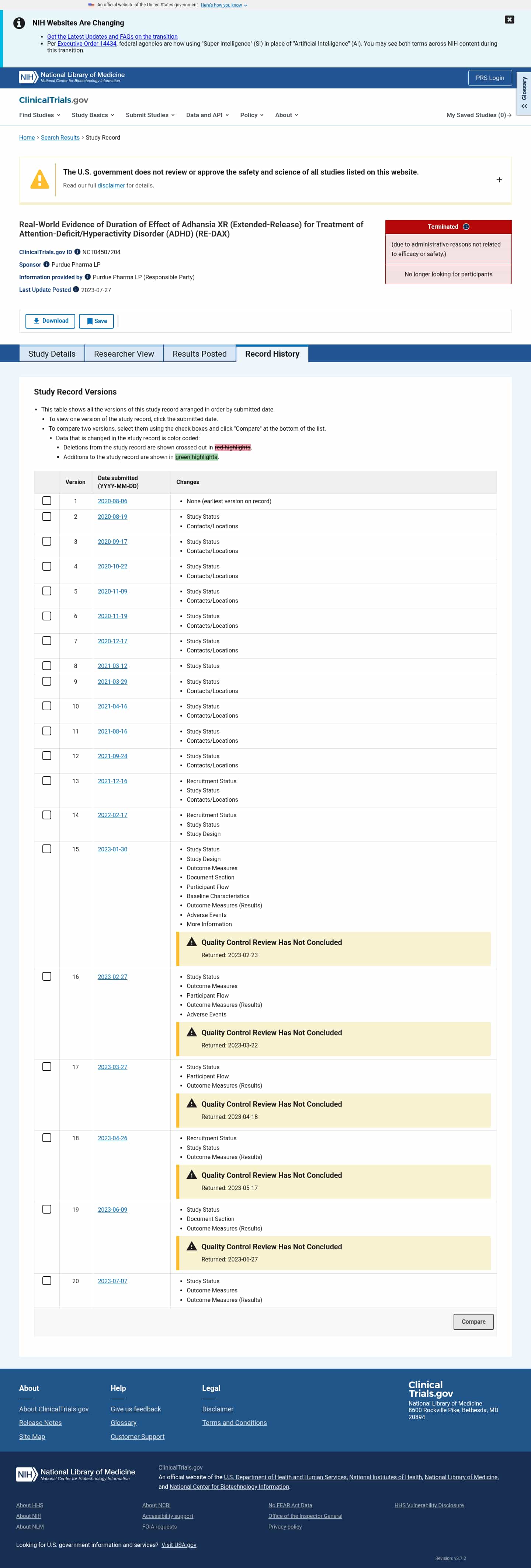
Task: Open the Policy dropdown menu
Action: click(x=251, y=115)
